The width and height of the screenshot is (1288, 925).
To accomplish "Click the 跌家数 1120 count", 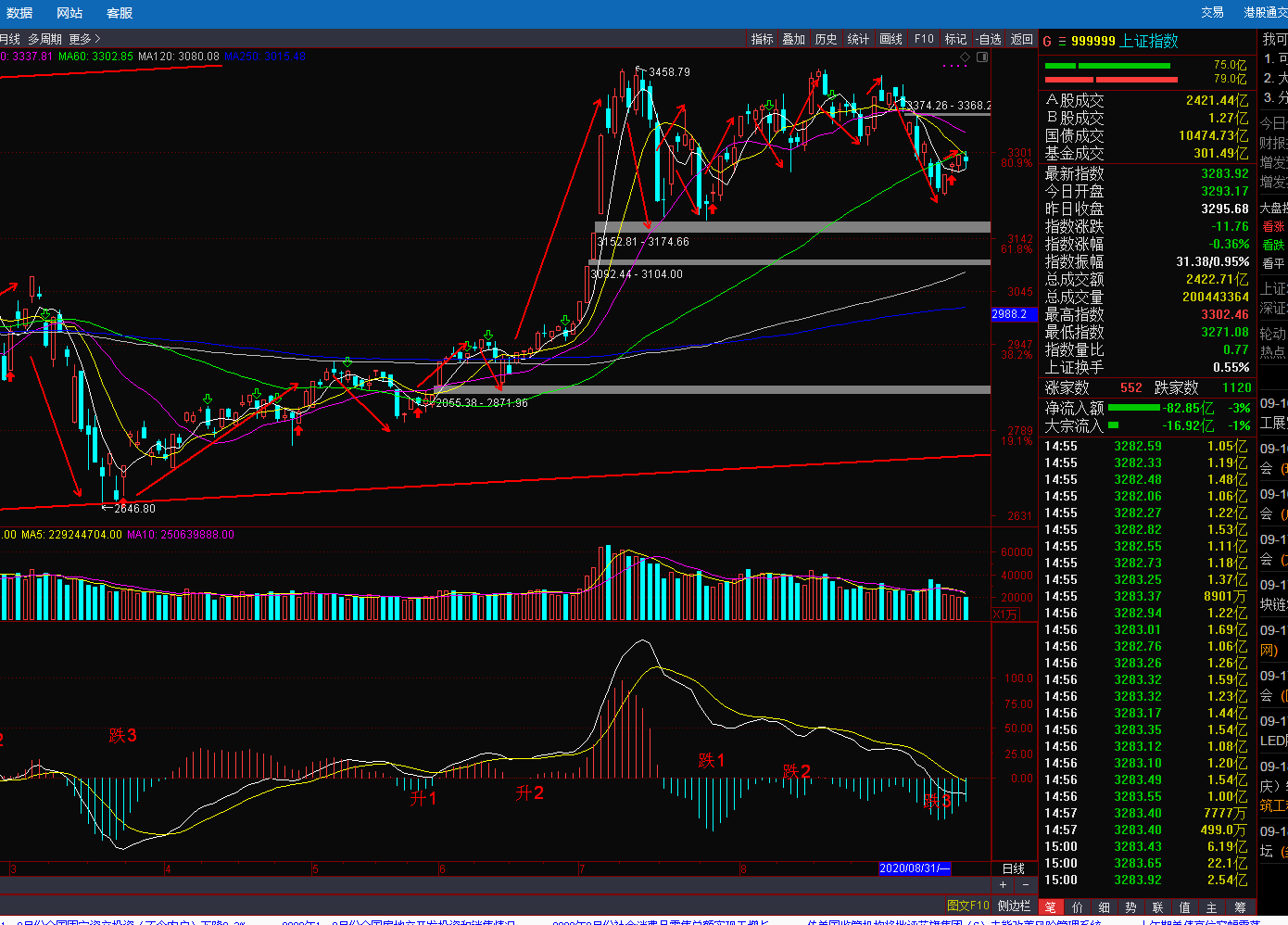I will tap(1236, 387).
